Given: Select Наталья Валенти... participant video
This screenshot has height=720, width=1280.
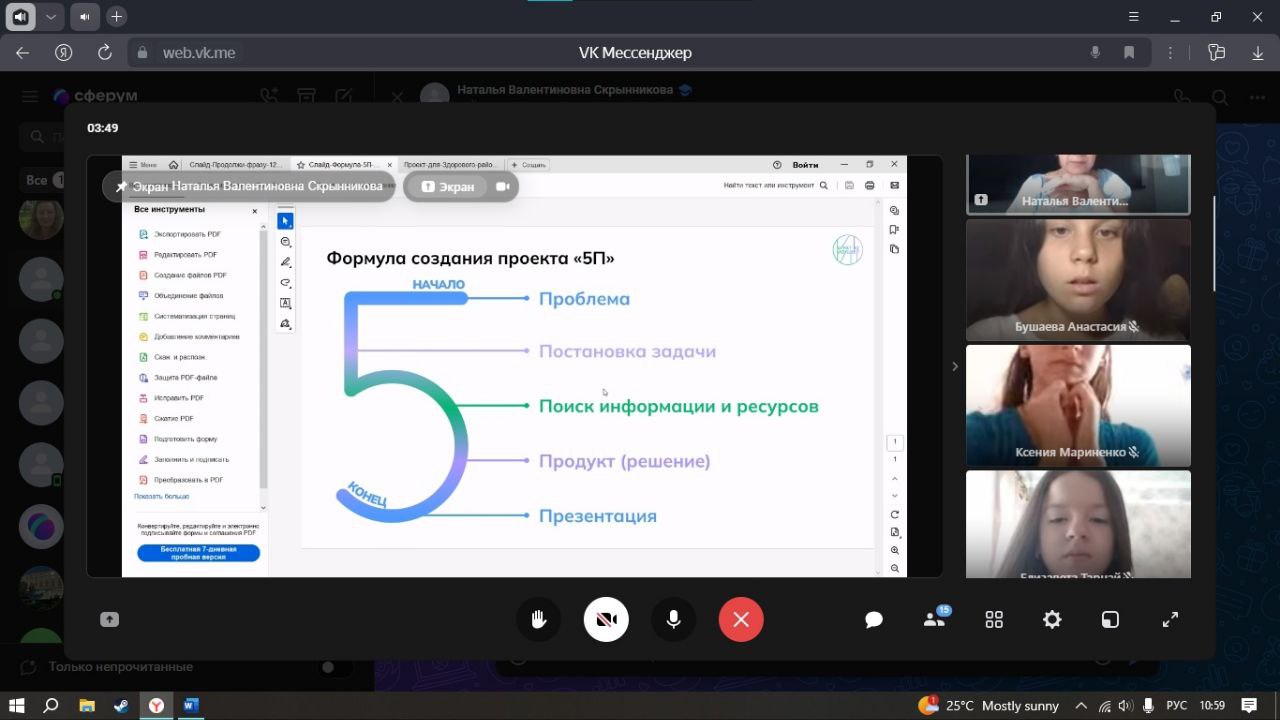Looking at the screenshot, I should click(x=1078, y=185).
